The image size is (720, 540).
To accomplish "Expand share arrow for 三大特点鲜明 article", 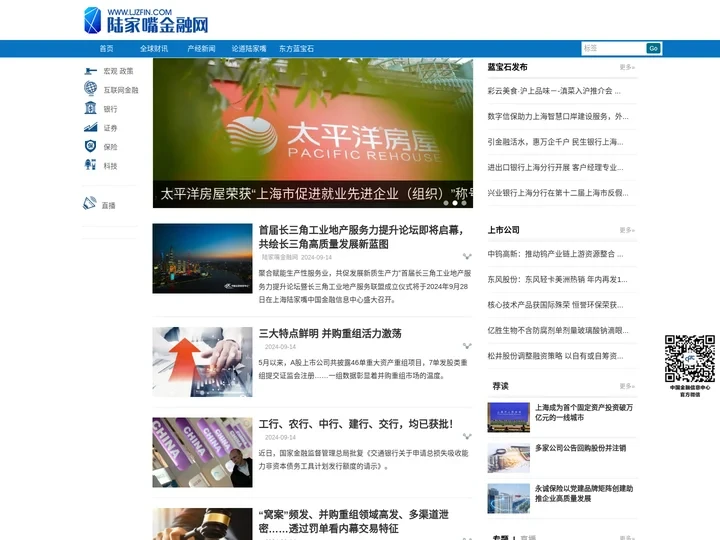I will (467, 346).
